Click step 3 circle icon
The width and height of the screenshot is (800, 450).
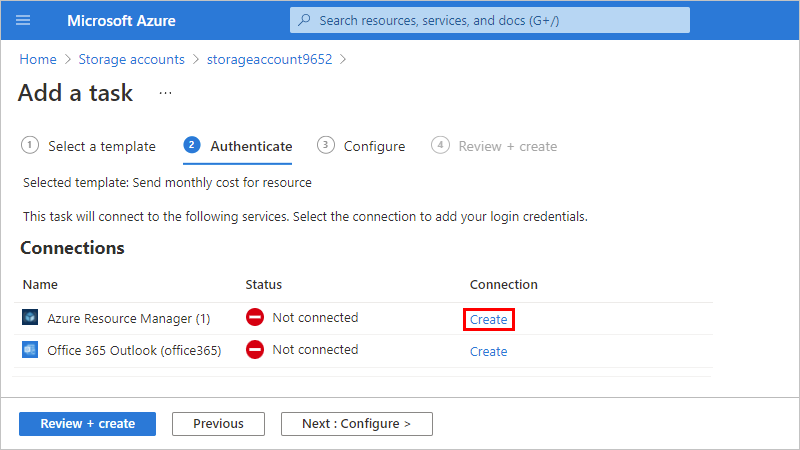[x=326, y=145]
